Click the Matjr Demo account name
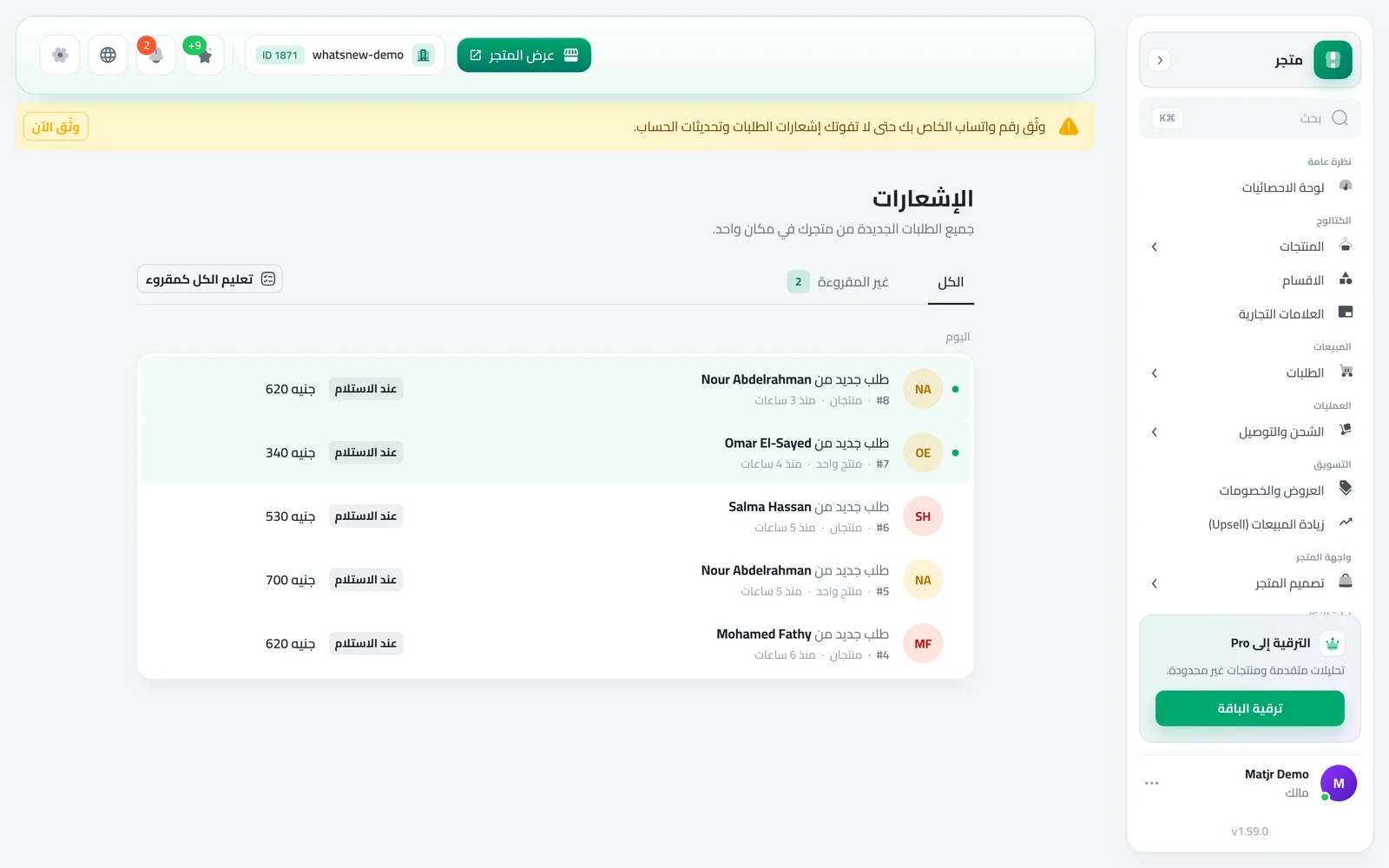Viewport: 1389px width, 868px height. (1276, 774)
